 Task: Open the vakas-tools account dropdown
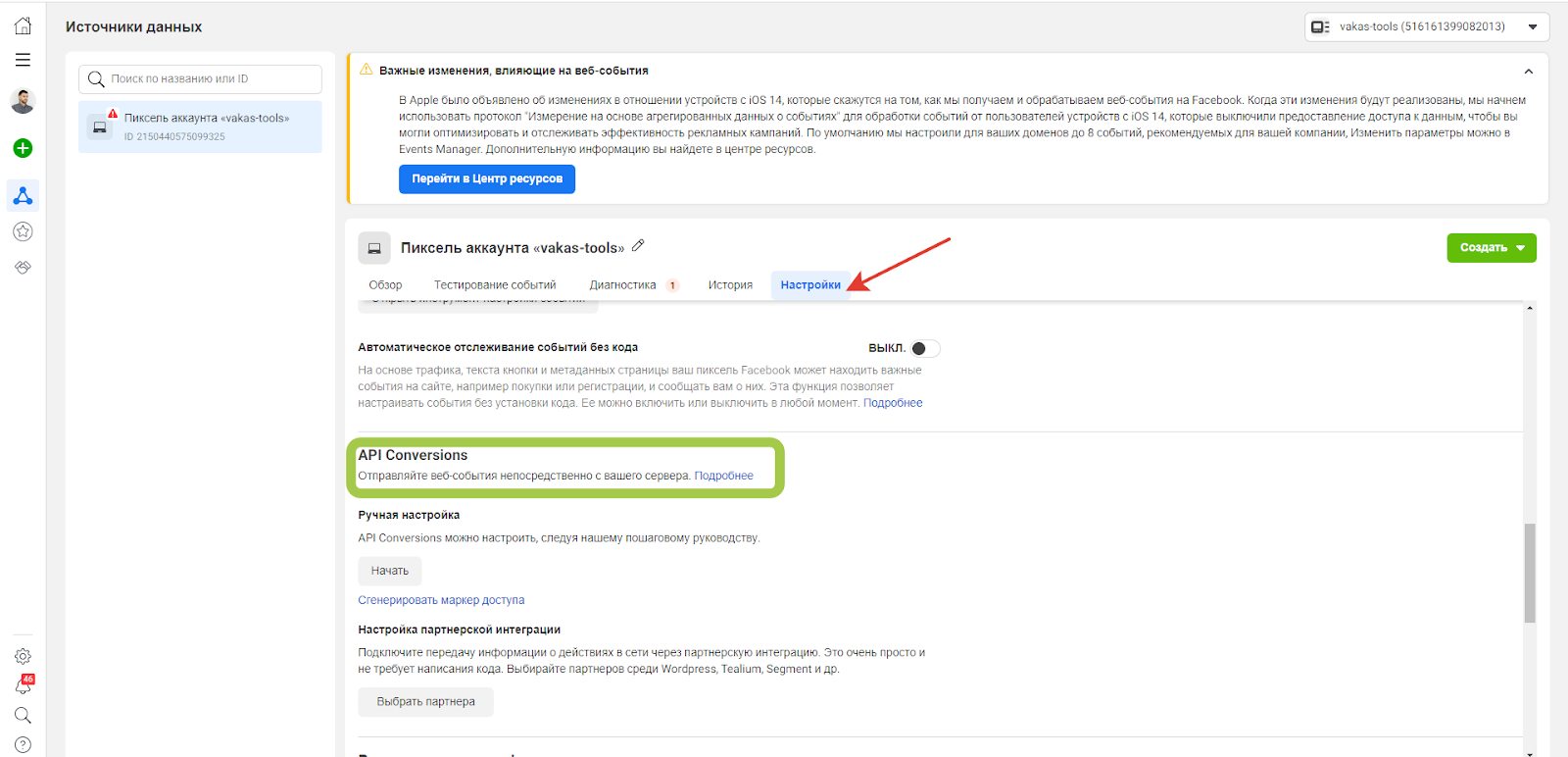1426,26
